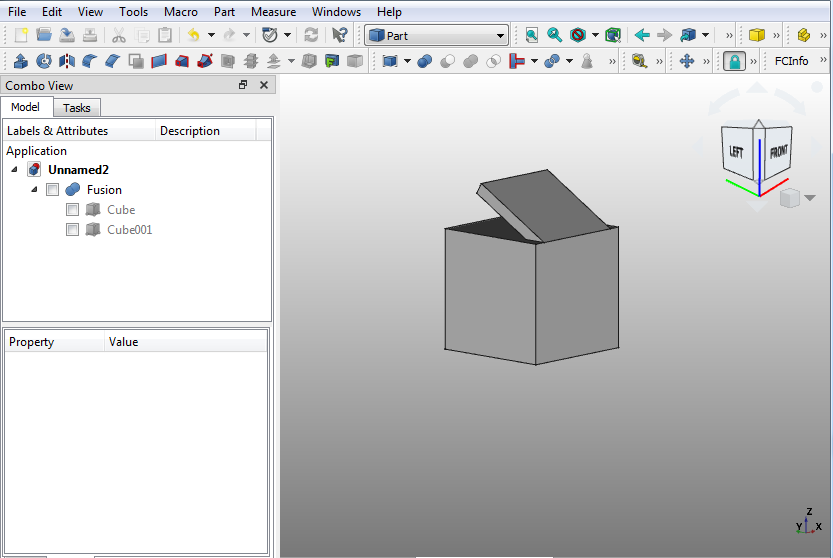Image resolution: width=833 pixels, height=558 pixels.
Task: Switch to the Tasks tab
Action: click(77, 108)
